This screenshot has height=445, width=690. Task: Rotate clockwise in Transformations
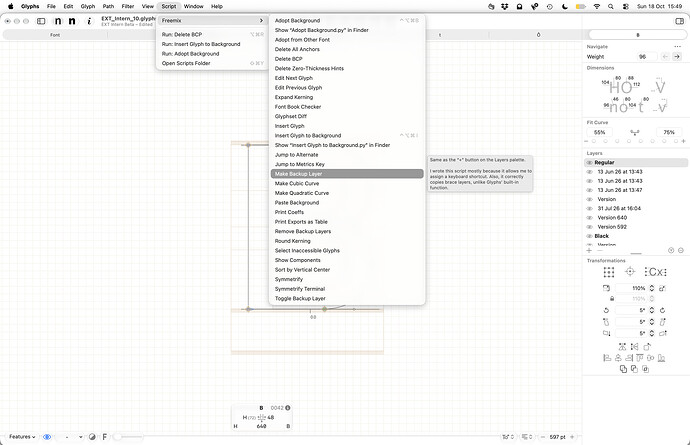point(662,310)
